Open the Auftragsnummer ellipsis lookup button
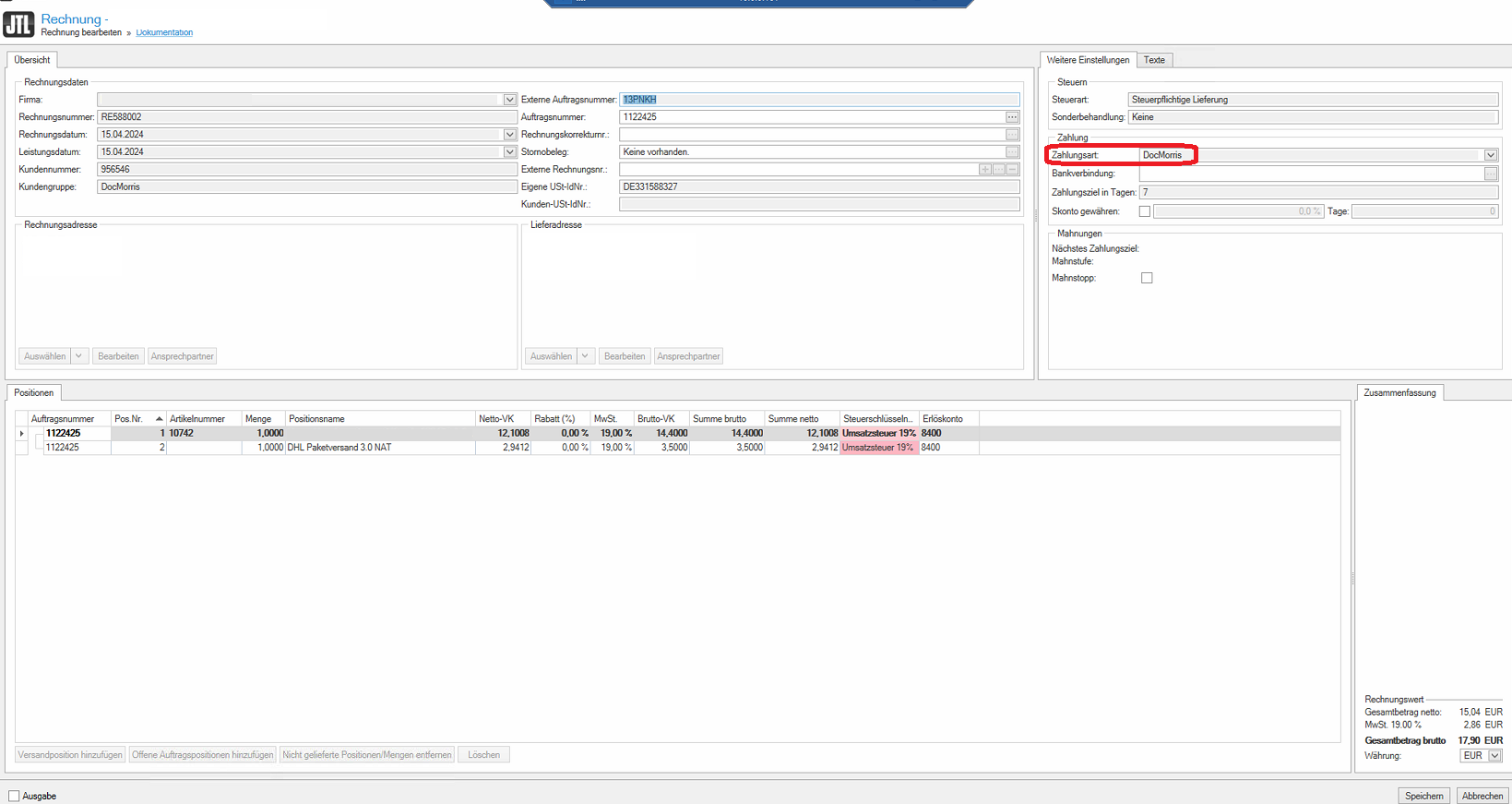This screenshot has width=1512, height=804. (x=1012, y=117)
